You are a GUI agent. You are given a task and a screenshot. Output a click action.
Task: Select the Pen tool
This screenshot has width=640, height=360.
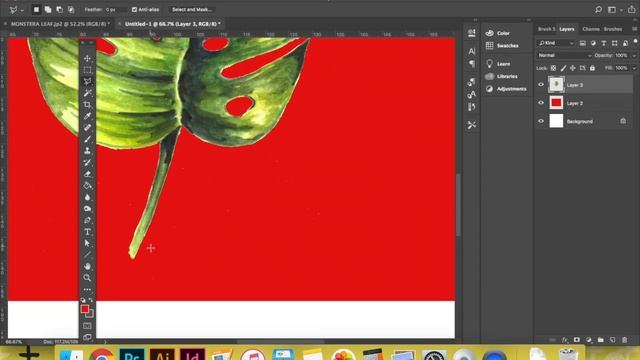point(87,220)
